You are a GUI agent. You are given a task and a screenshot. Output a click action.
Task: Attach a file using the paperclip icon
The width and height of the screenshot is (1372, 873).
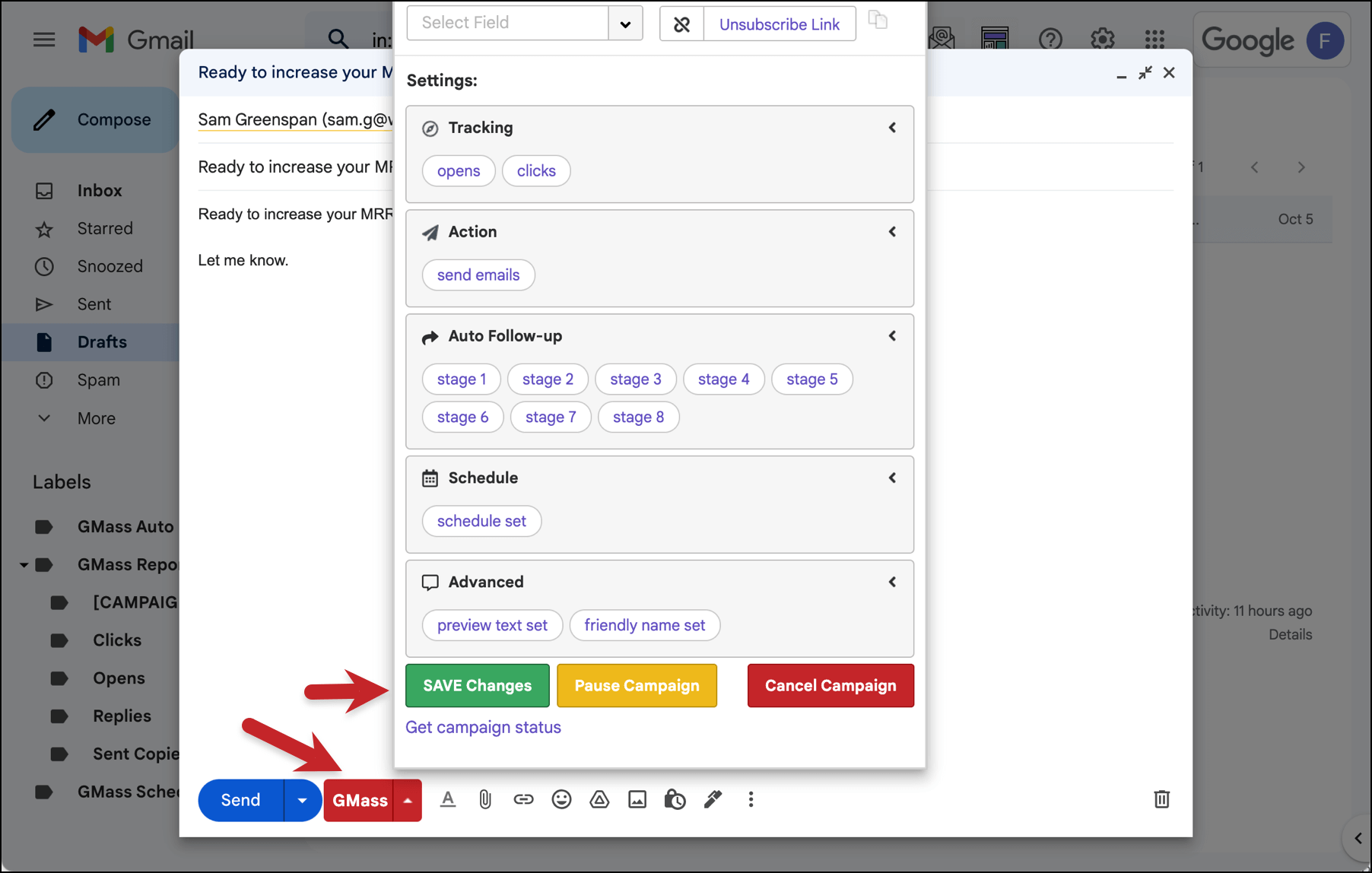[485, 799]
